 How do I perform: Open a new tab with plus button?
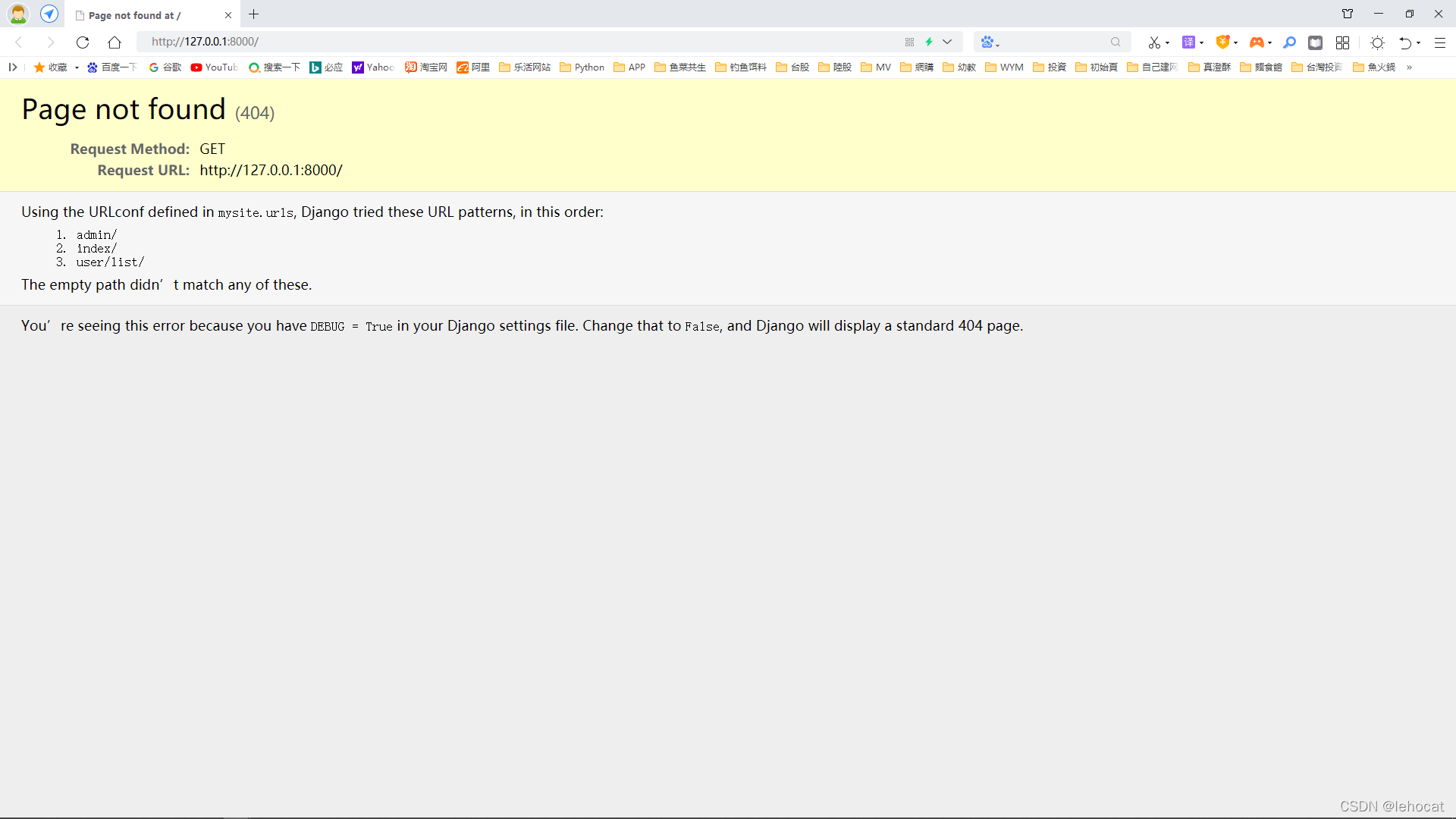click(254, 14)
